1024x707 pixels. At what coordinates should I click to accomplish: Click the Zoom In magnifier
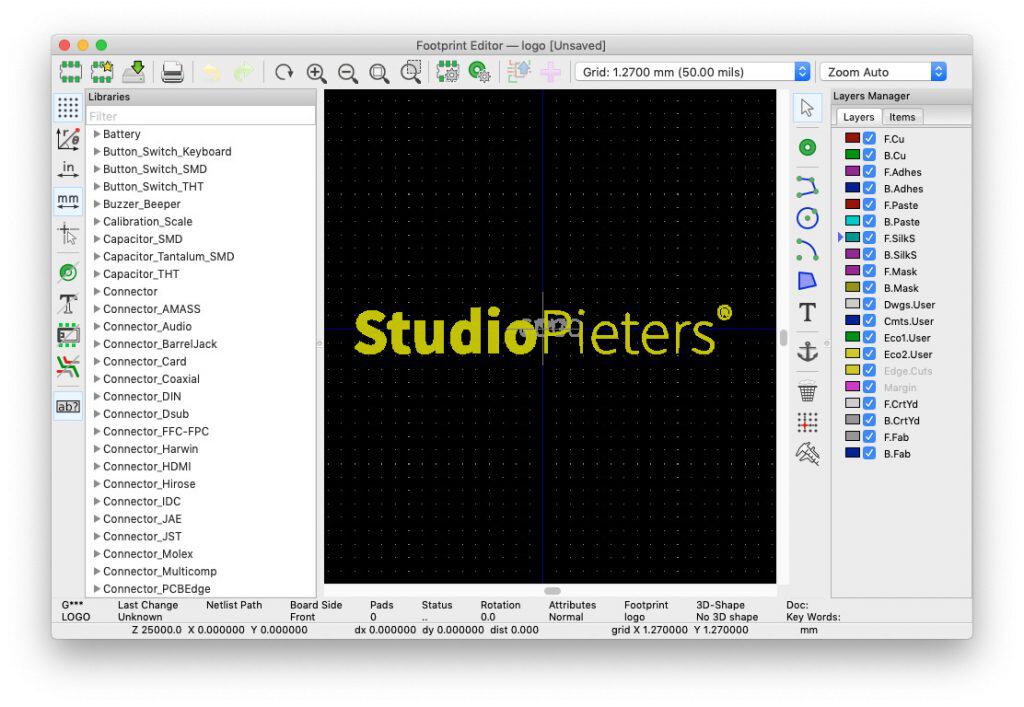[x=317, y=72]
